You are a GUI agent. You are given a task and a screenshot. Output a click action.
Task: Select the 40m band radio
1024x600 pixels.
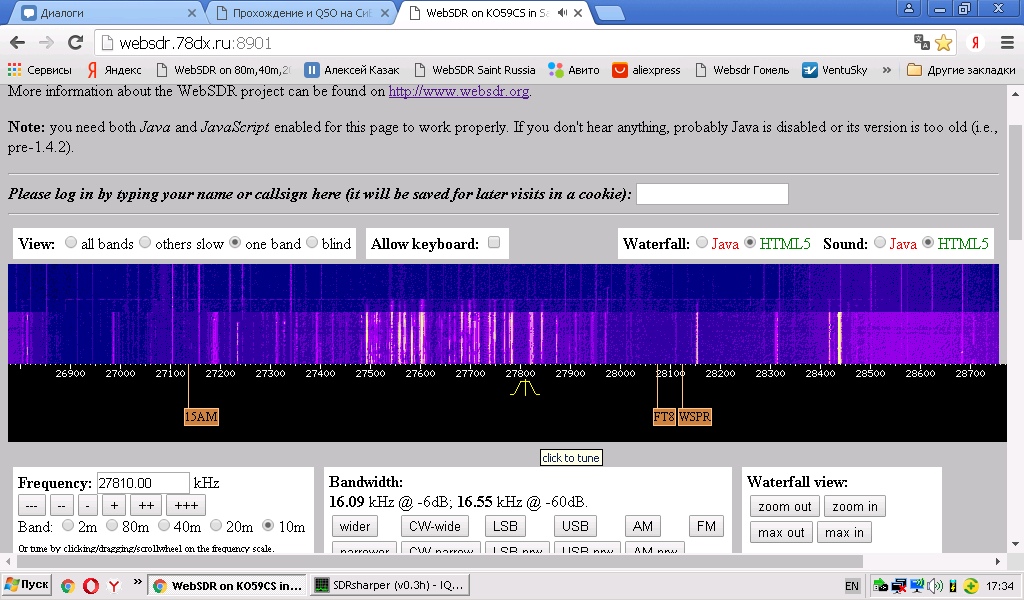[x=163, y=525]
